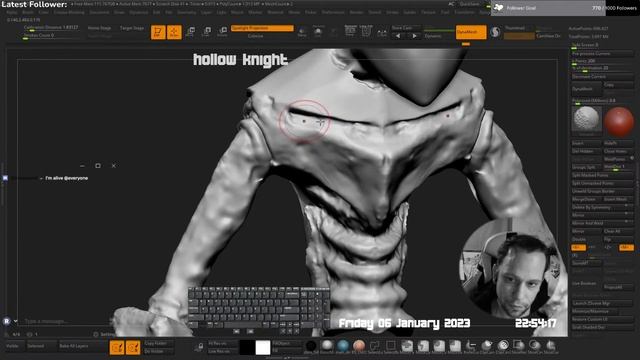Open the Texture menu
This screenshot has width=640, height=360.
click(x=428, y=13)
